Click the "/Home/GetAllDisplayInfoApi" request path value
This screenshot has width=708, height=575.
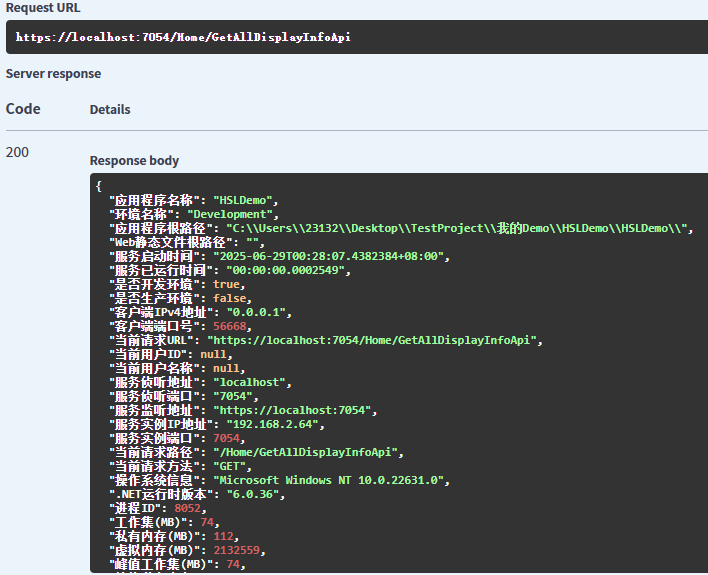[x=305, y=452]
